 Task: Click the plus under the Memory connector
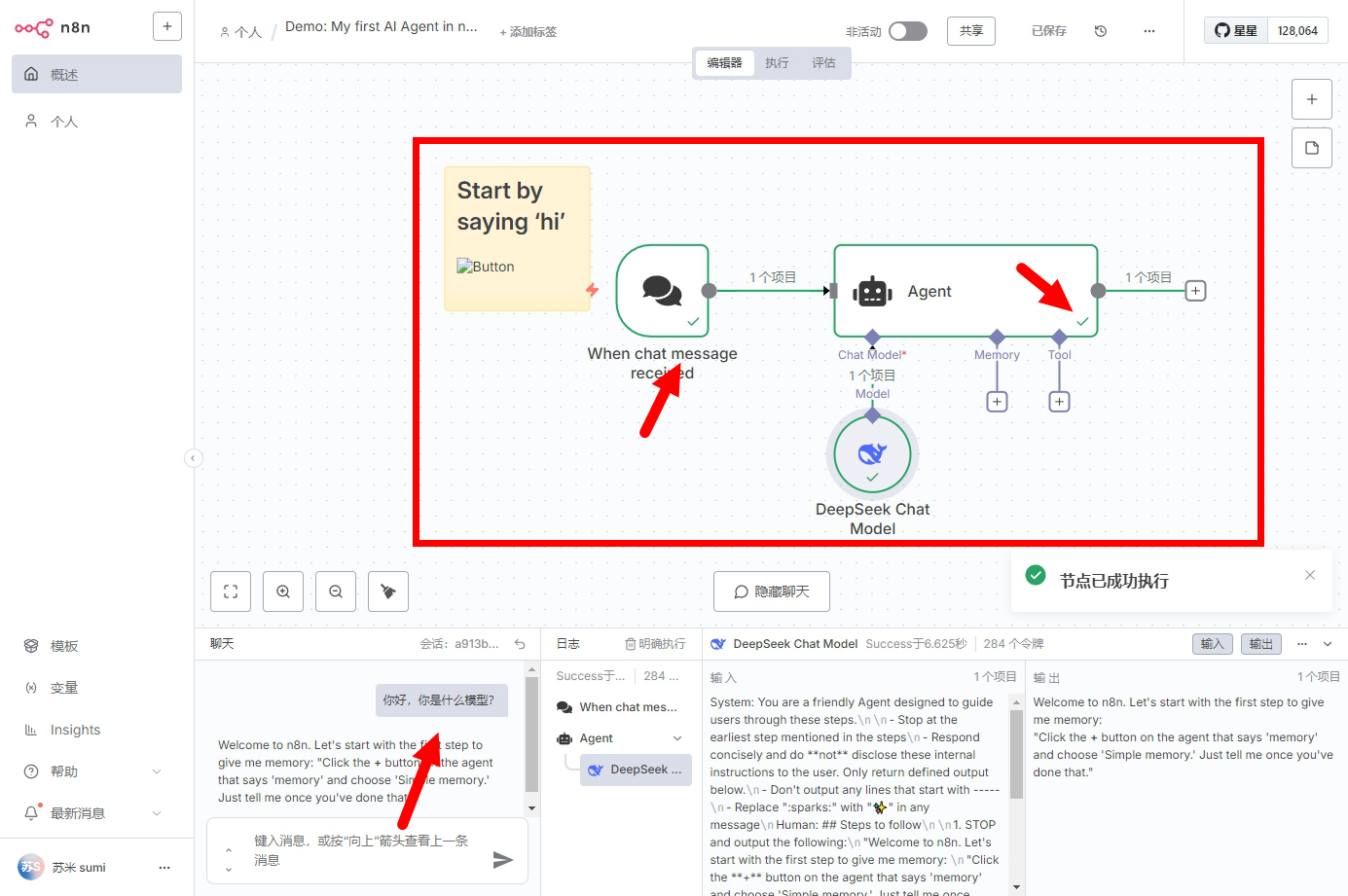(997, 402)
